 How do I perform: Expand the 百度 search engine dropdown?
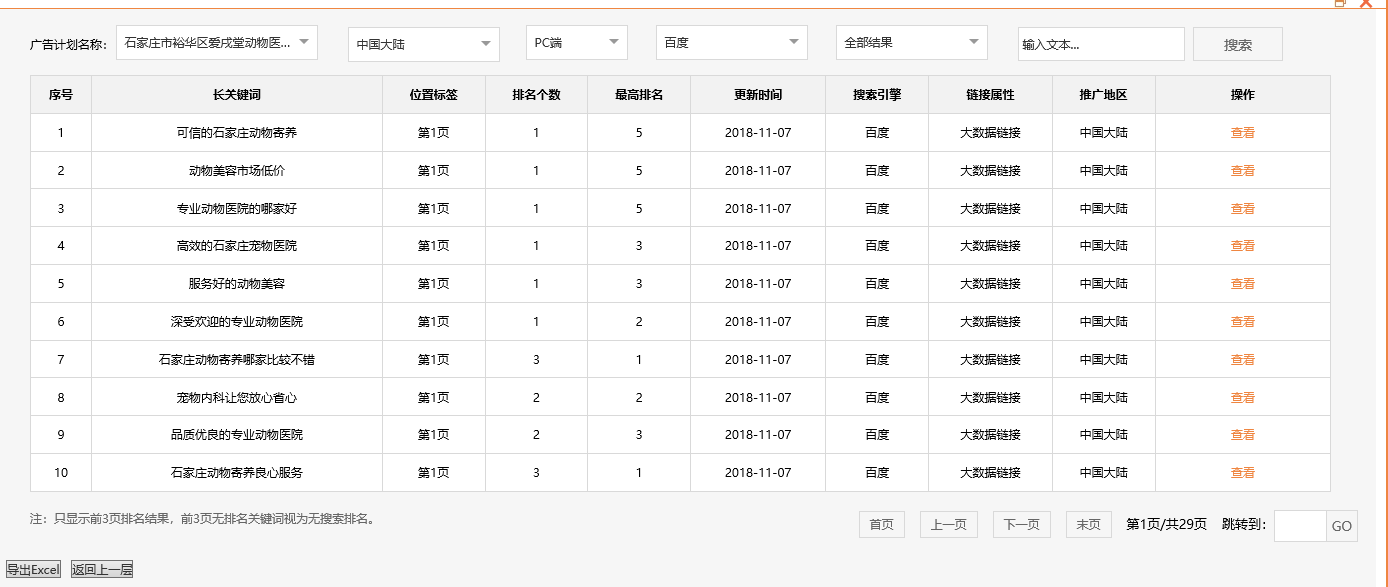(x=731, y=43)
